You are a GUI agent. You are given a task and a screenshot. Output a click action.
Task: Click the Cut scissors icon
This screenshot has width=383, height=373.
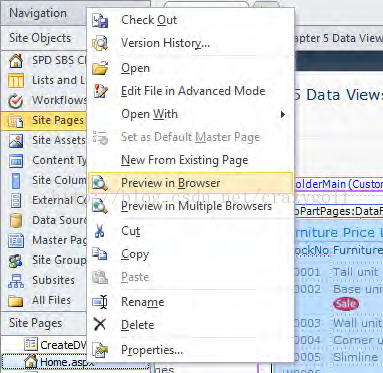point(99,231)
